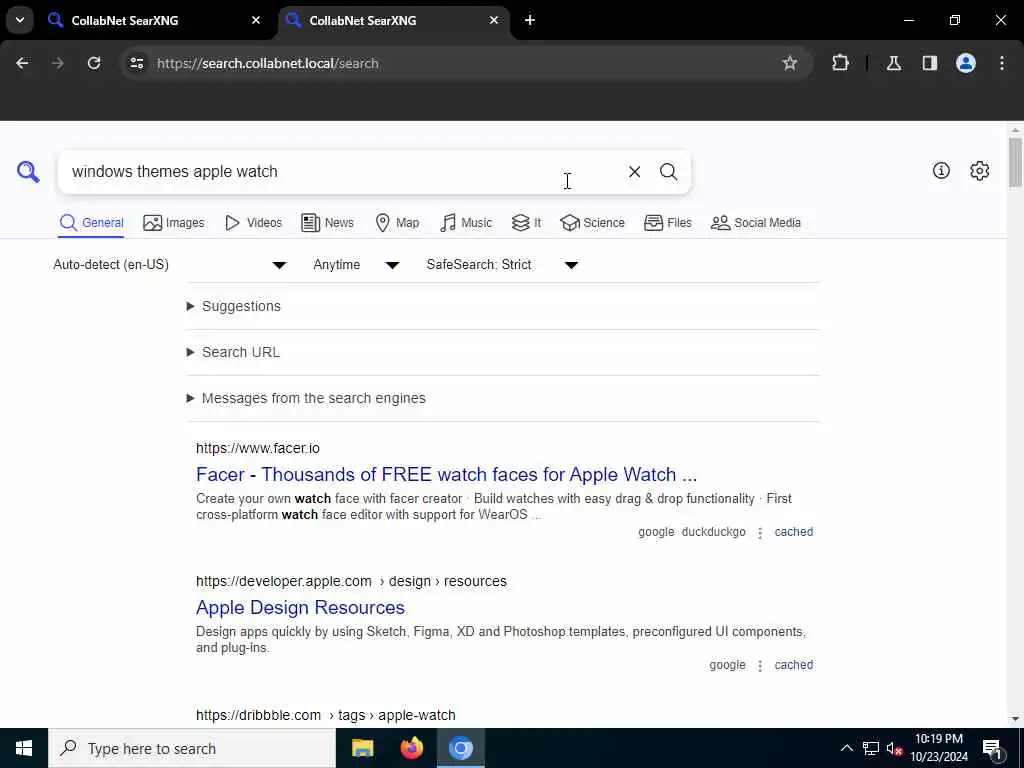This screenshot has width=1024, height=768.
Task: Open site information icon in address bar
Action: tap(136, 63)
